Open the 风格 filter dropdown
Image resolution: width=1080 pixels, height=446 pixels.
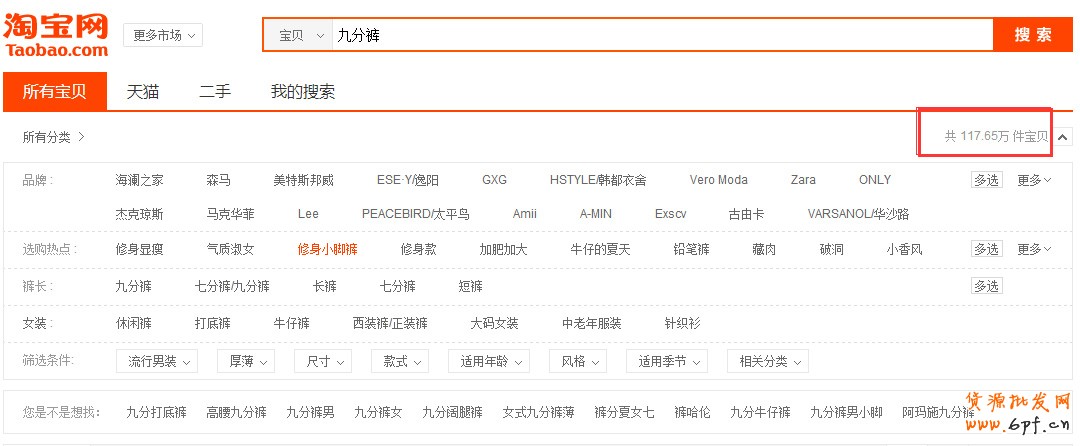[x=580, y=361]
